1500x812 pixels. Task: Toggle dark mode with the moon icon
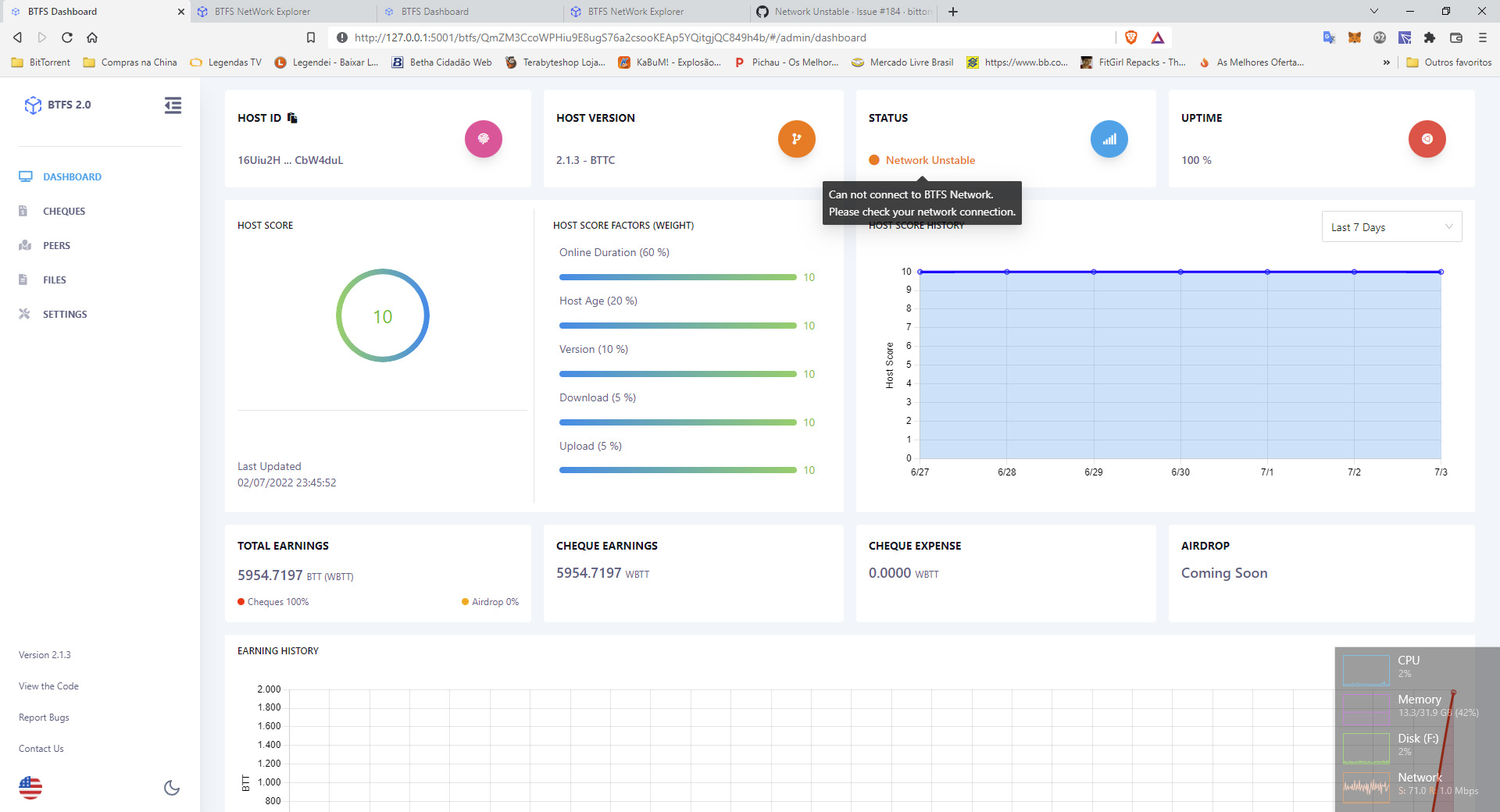pyautogui.click(x=171, y=788)
